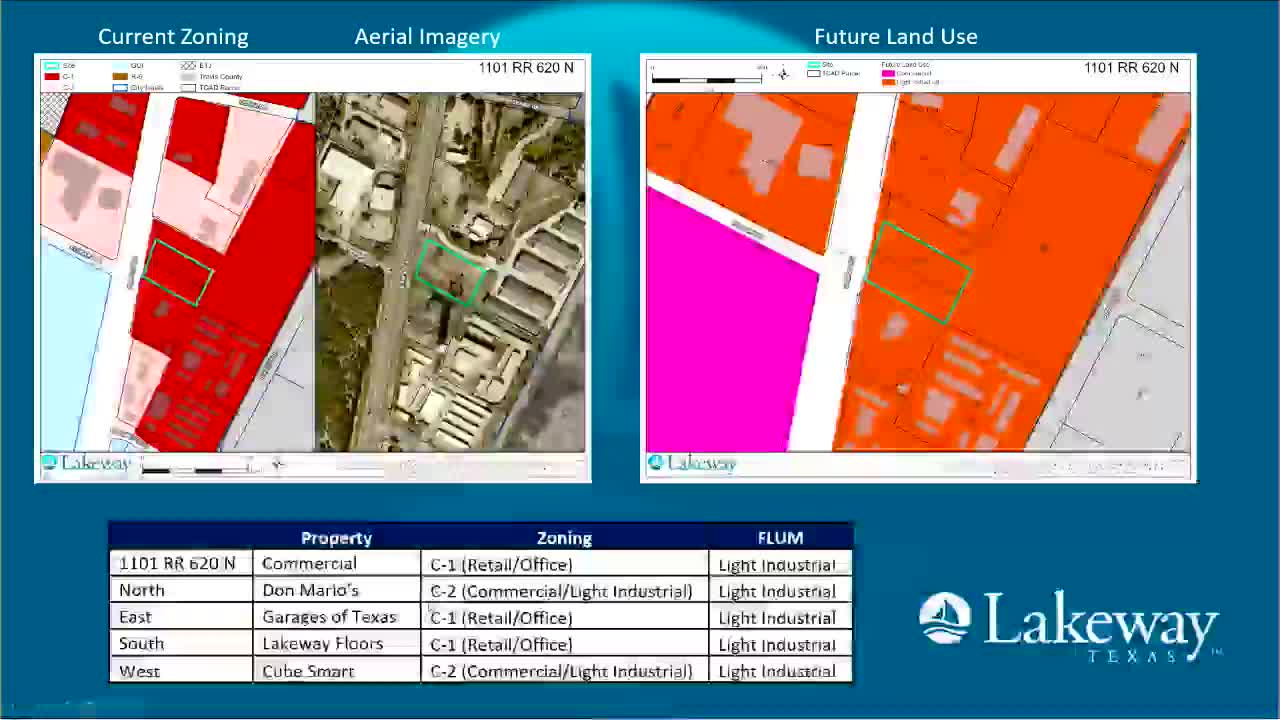Click the green site outline on the aerial image
Screen dimensions: 1280x720
point(449,272)
